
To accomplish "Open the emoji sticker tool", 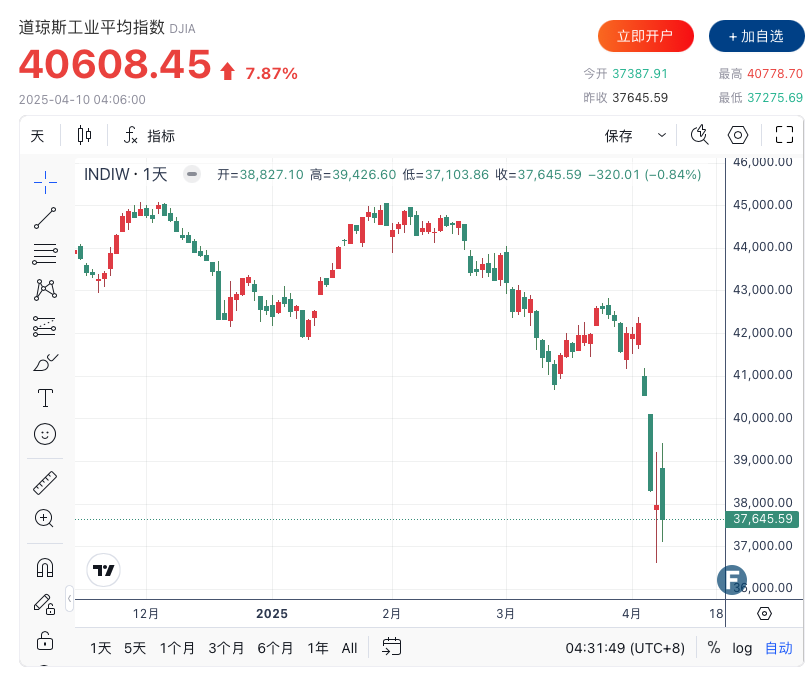I will point(45,434).
